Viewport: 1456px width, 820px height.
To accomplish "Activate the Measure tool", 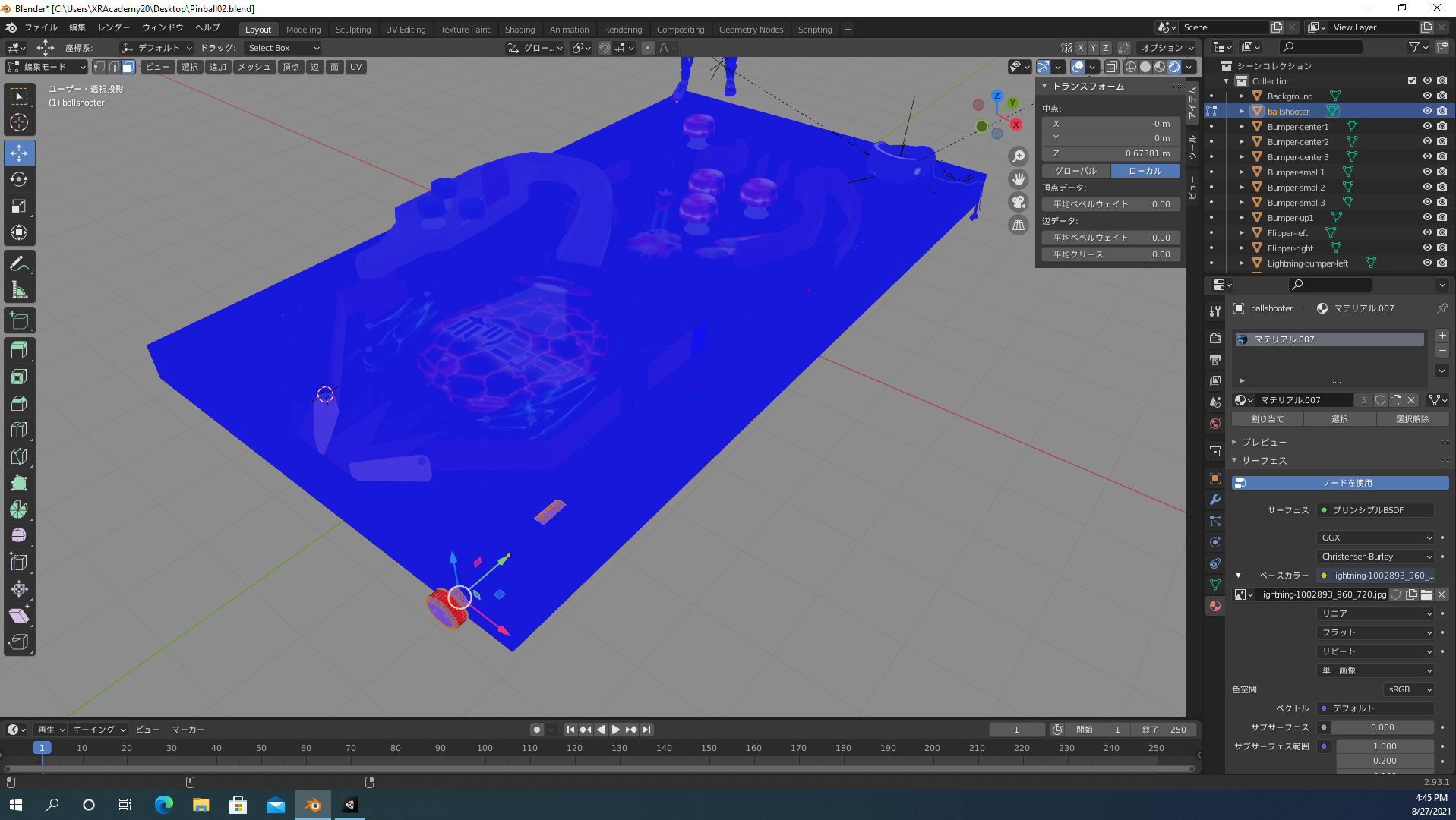I will pos(19,290).
